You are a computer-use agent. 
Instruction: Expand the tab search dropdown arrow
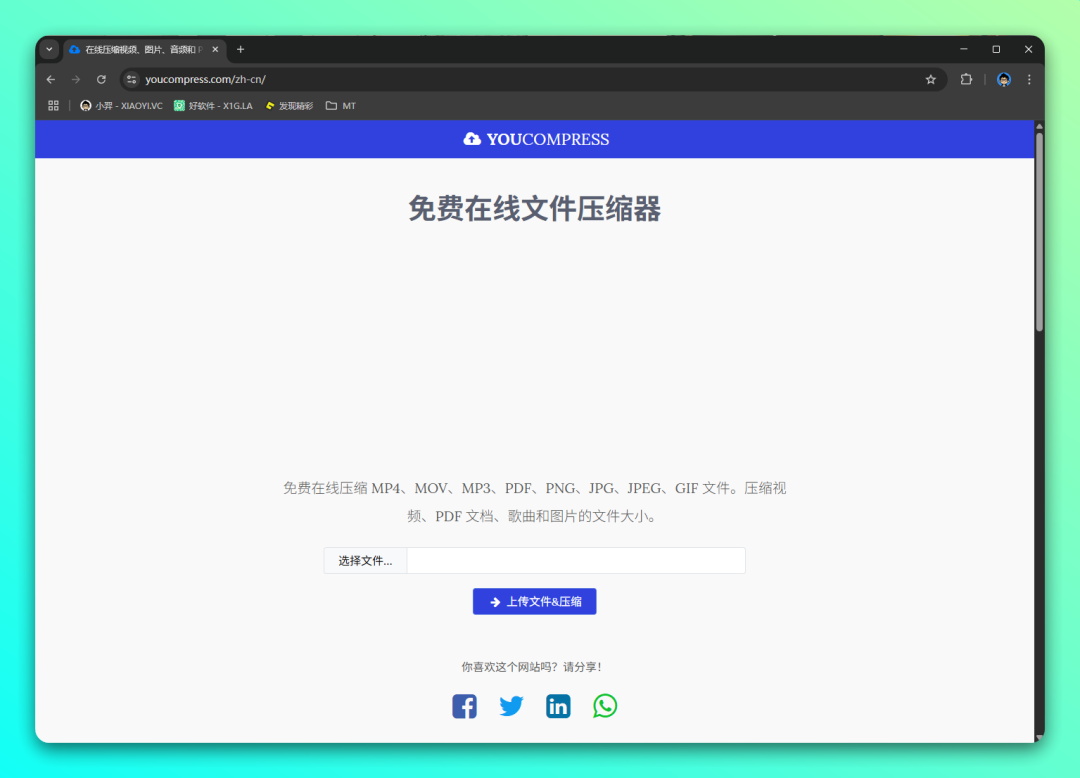click(x=49, y=50)
